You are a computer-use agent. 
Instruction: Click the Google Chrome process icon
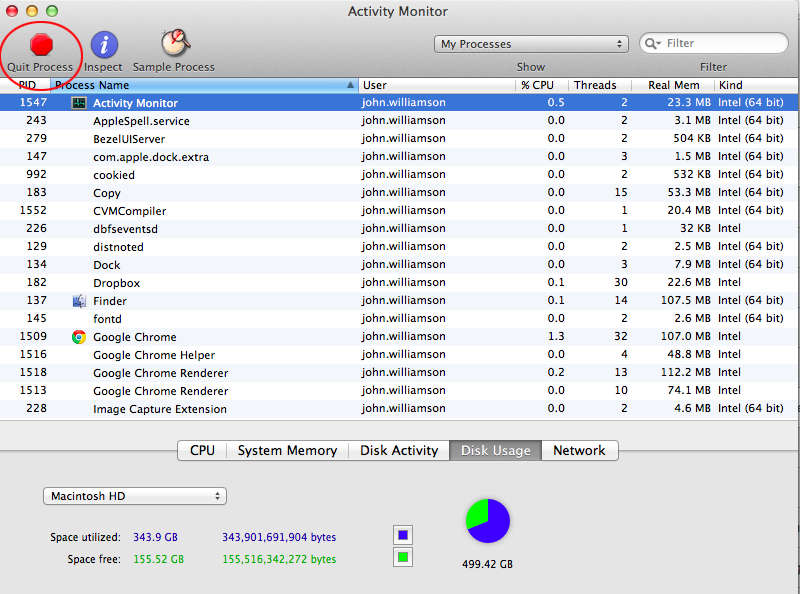click(x=79, y=337)
